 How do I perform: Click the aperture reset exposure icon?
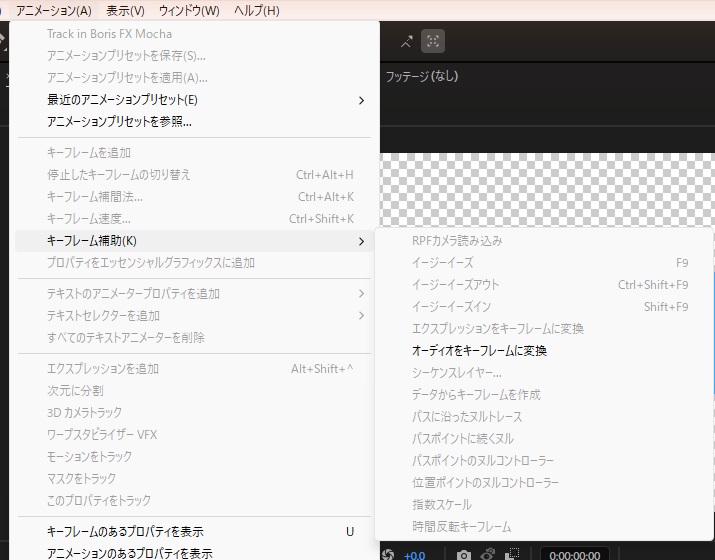388,555
